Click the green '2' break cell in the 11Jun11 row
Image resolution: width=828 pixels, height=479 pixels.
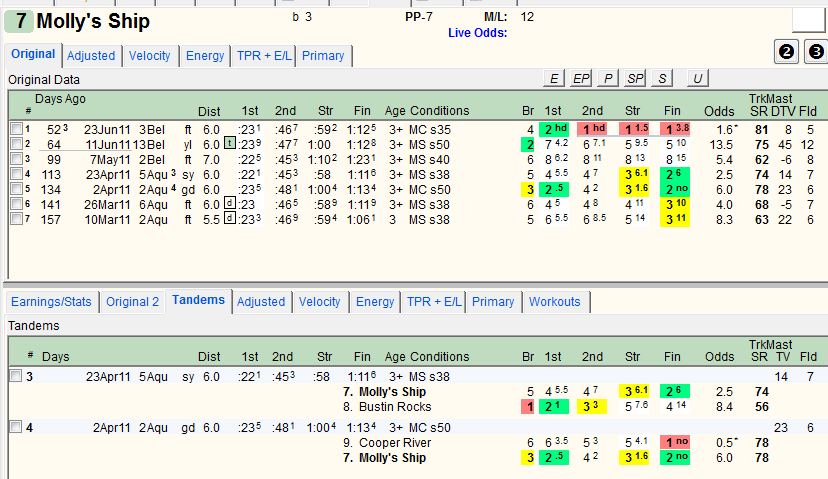(528, 145)
